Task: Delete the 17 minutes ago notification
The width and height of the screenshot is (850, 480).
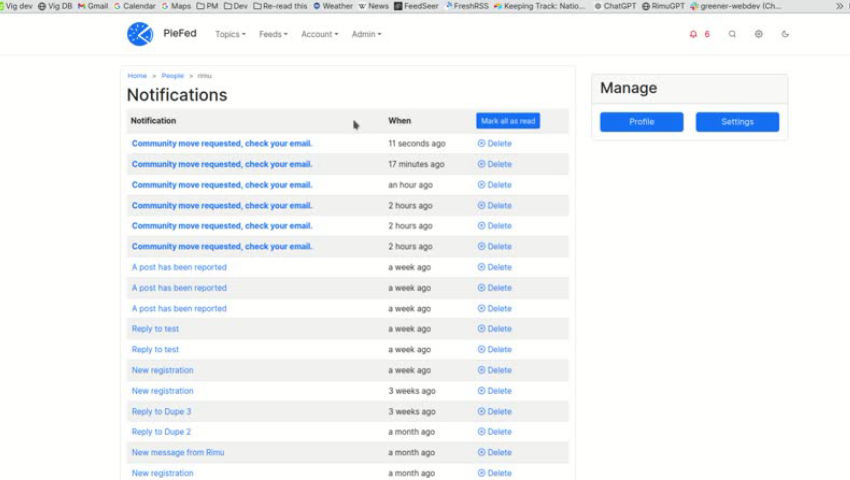Action: click(495, 164)
